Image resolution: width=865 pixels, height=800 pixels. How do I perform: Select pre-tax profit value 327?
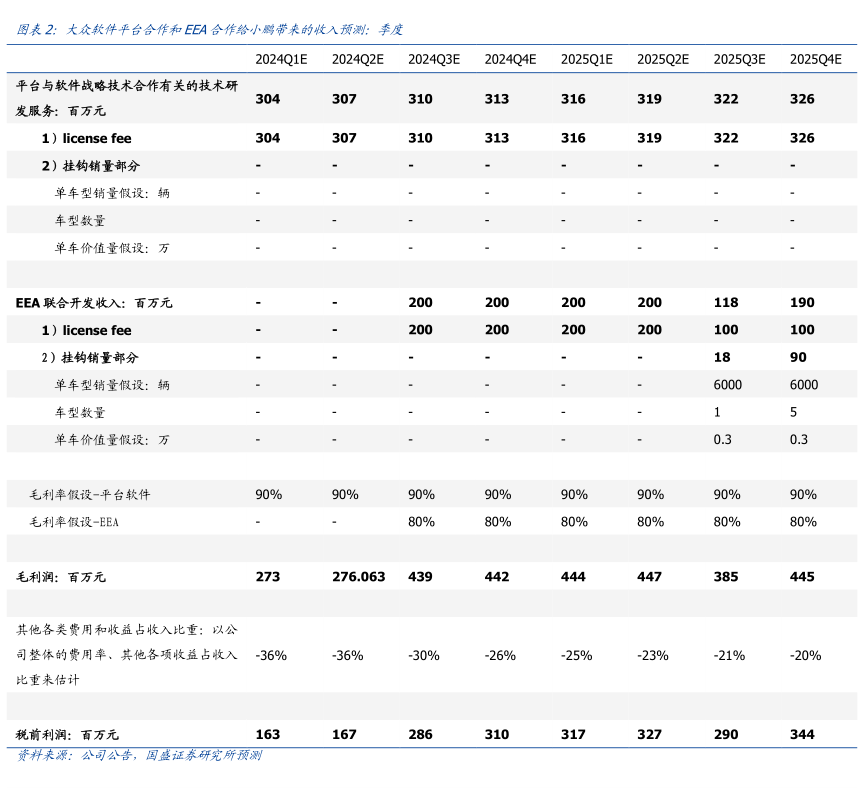click(649, 735)
